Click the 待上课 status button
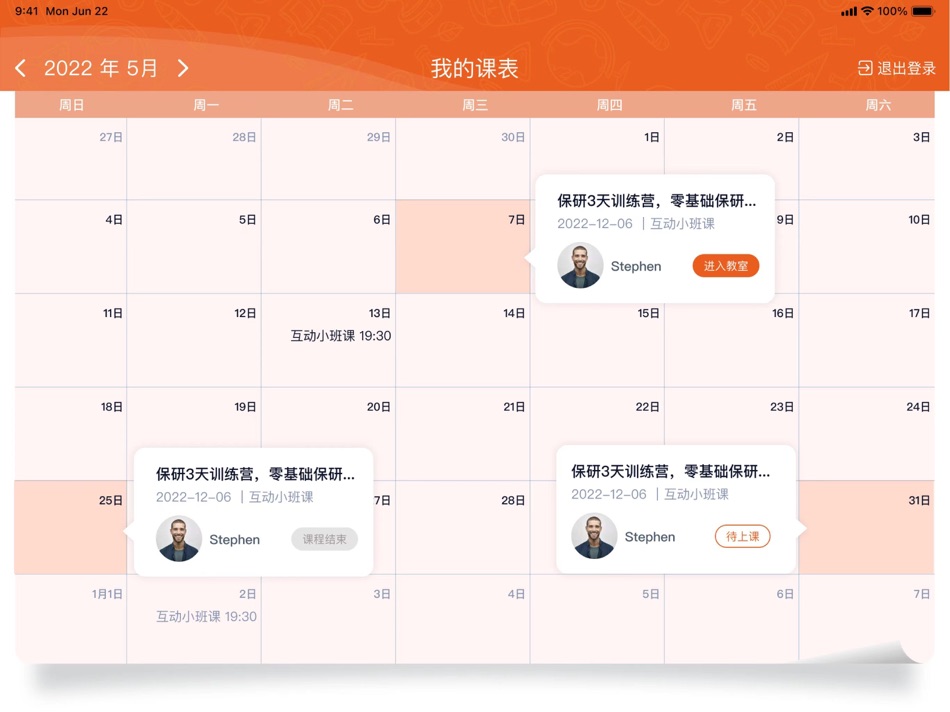 742,536
